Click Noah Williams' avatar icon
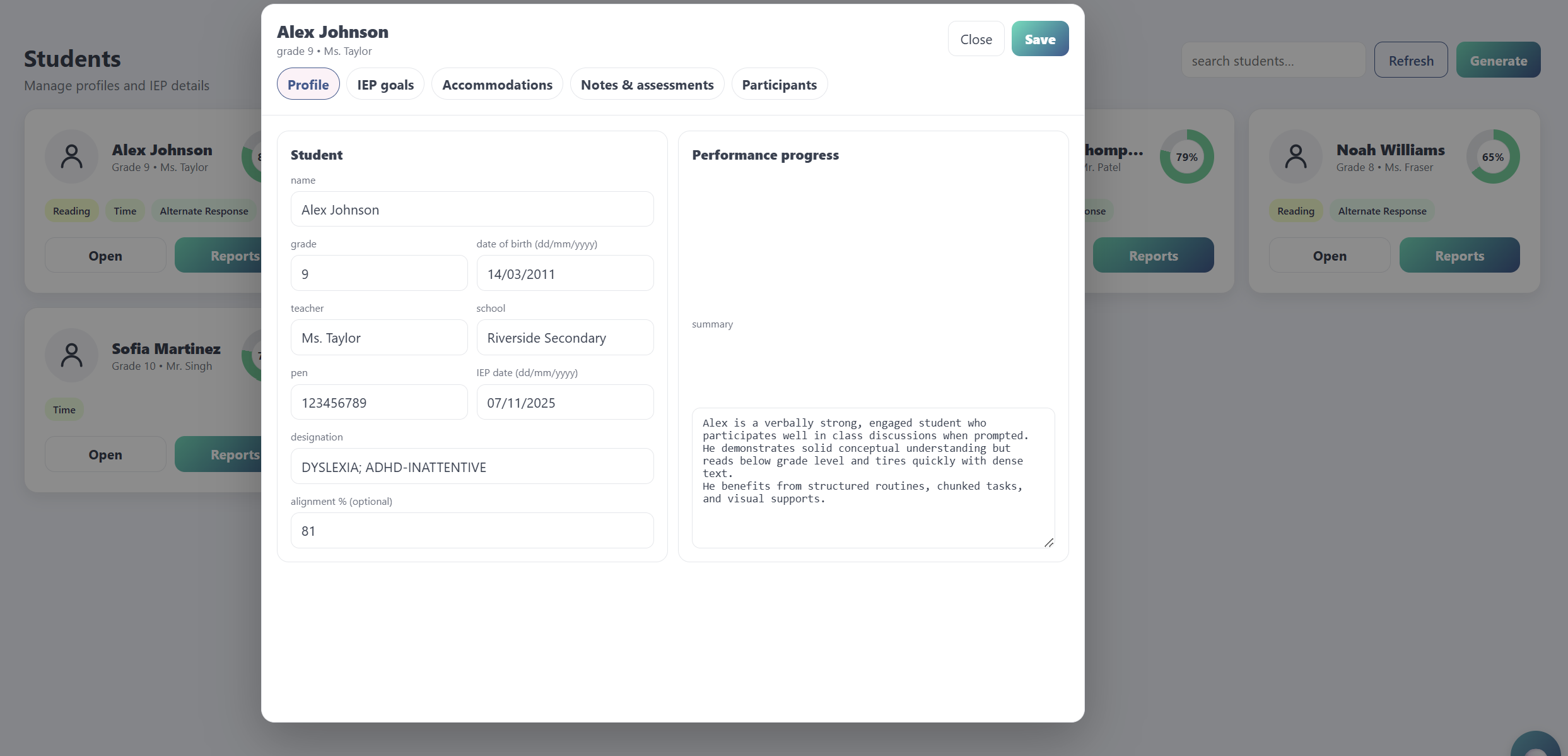 pyautogui.click(x=1296, y=157)
